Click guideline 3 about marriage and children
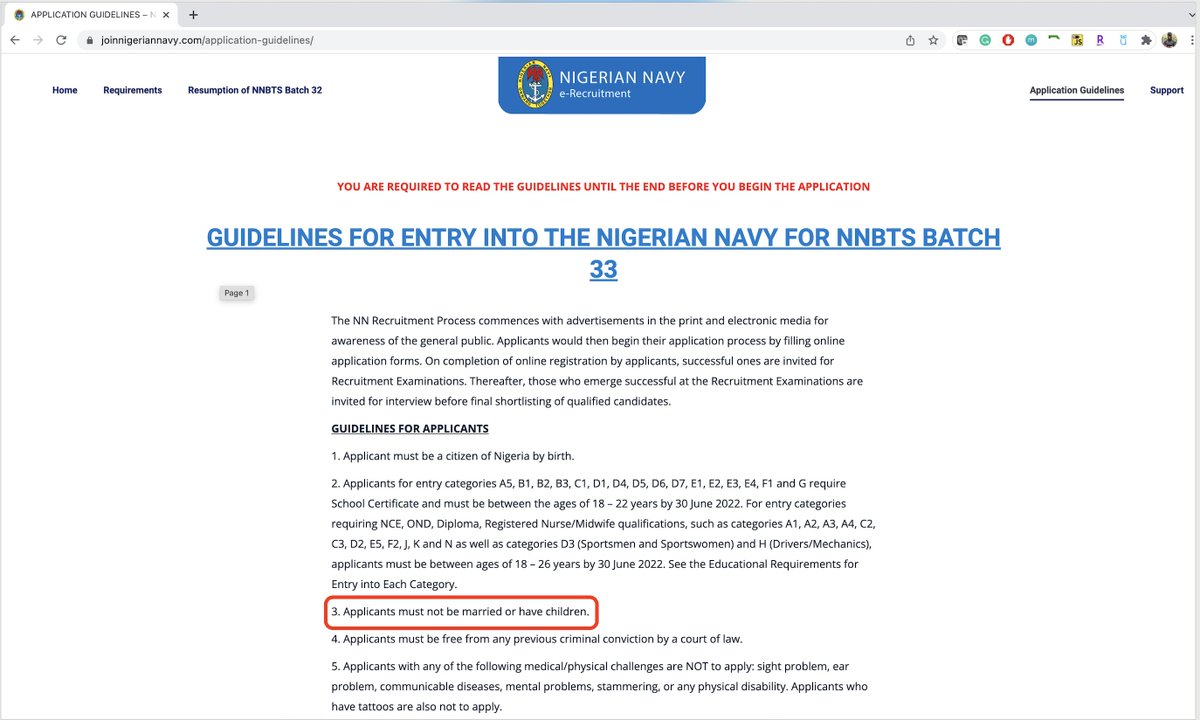 pos(461,611)
